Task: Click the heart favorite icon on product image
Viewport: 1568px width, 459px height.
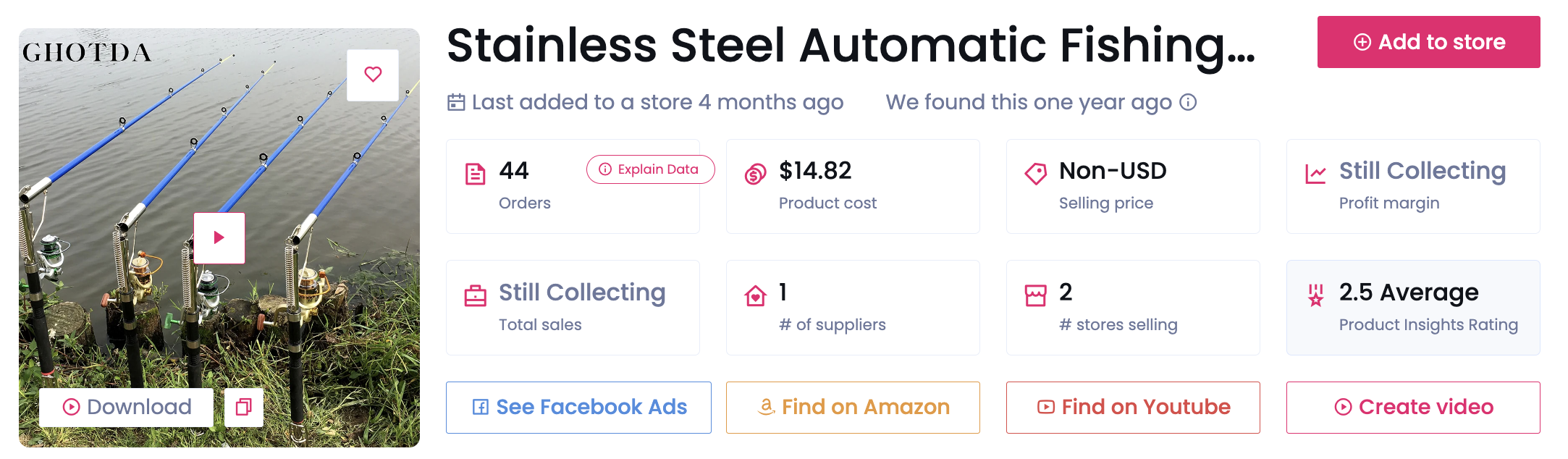Action: click(x=373, y=75)
